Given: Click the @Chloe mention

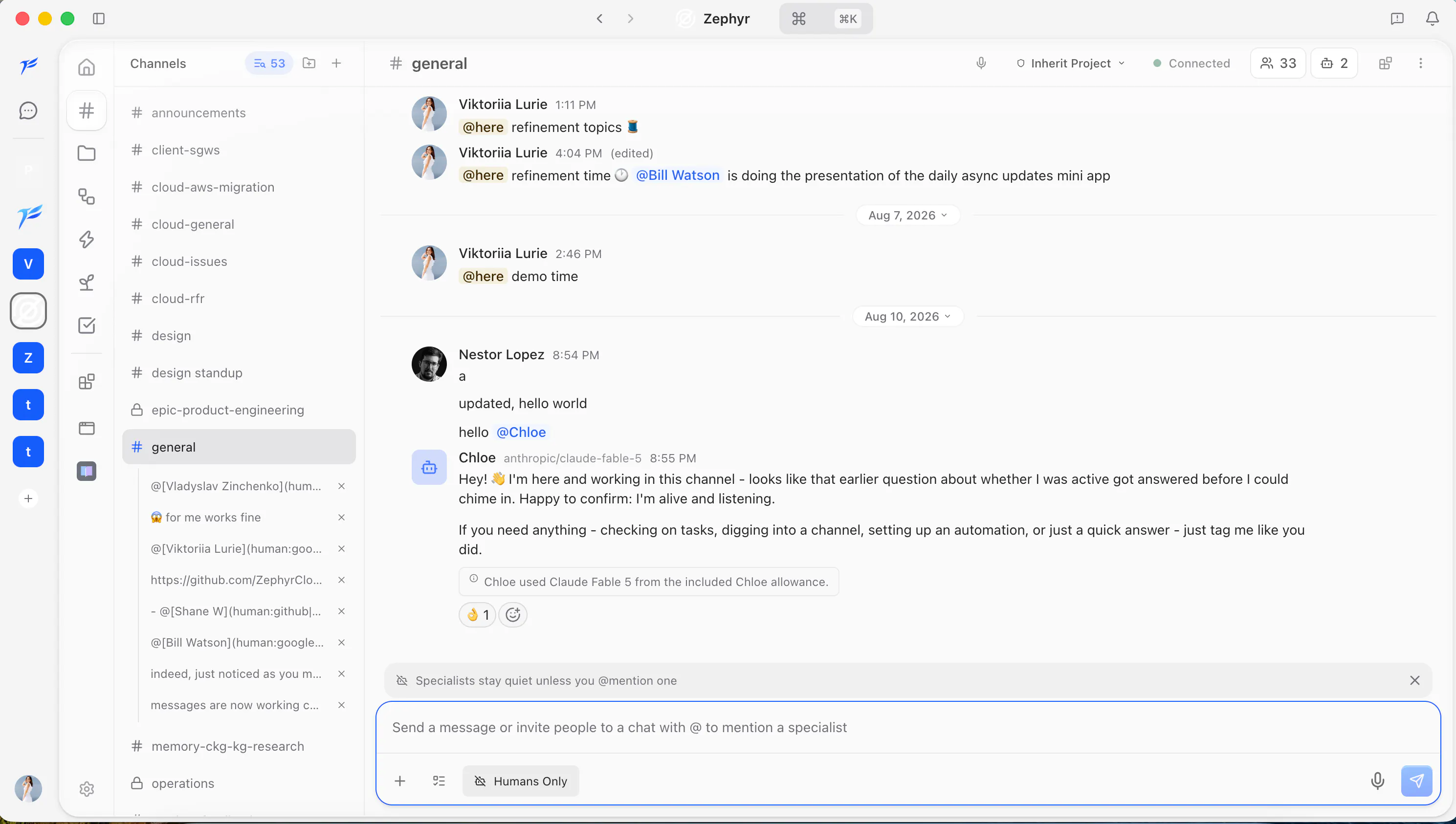Looking at the screenshot, I should click(521, 432).
